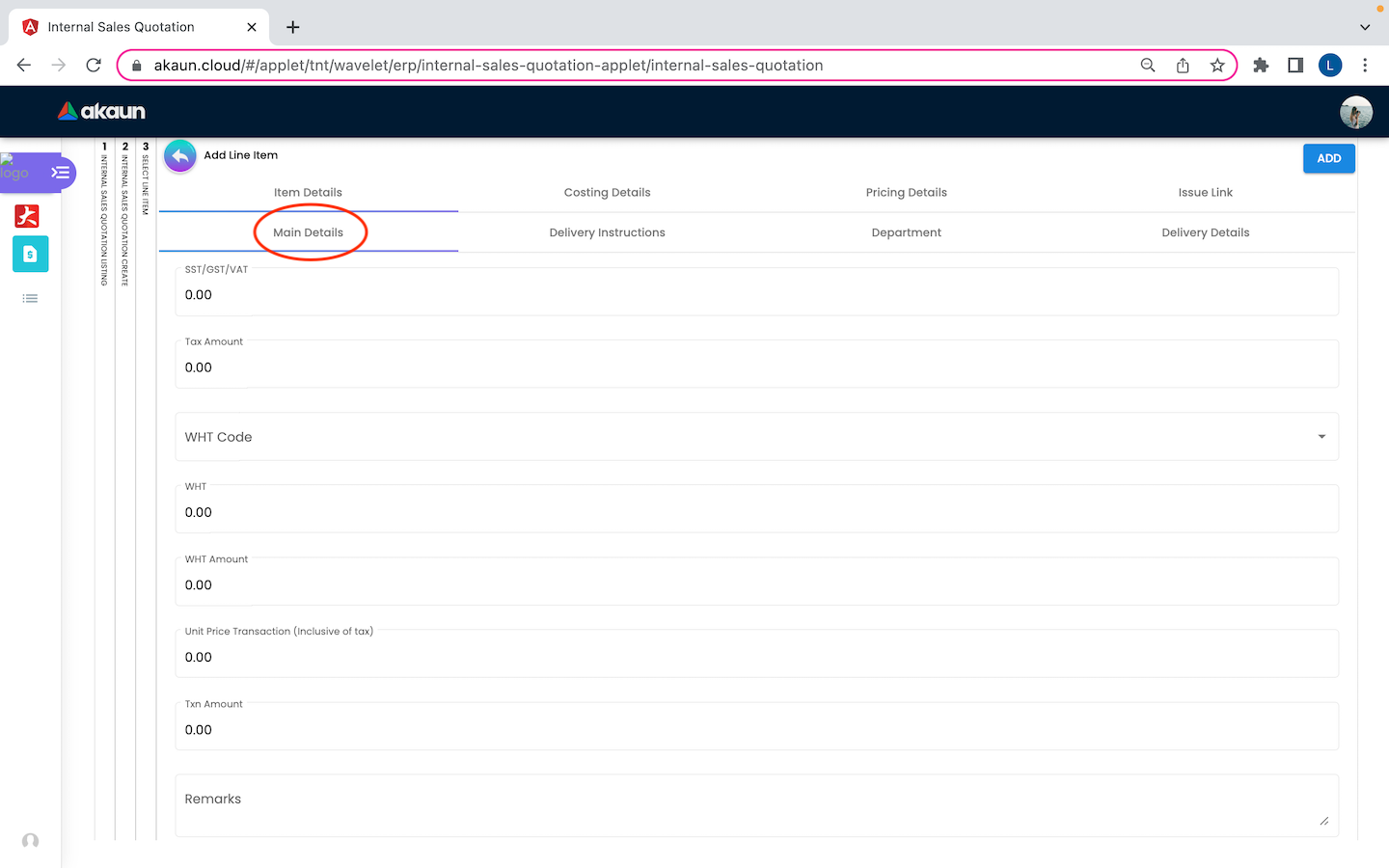Reload the page with the refresh icon
The width and height of the screenshot is (1389, 868).
(x=94, y=65)
